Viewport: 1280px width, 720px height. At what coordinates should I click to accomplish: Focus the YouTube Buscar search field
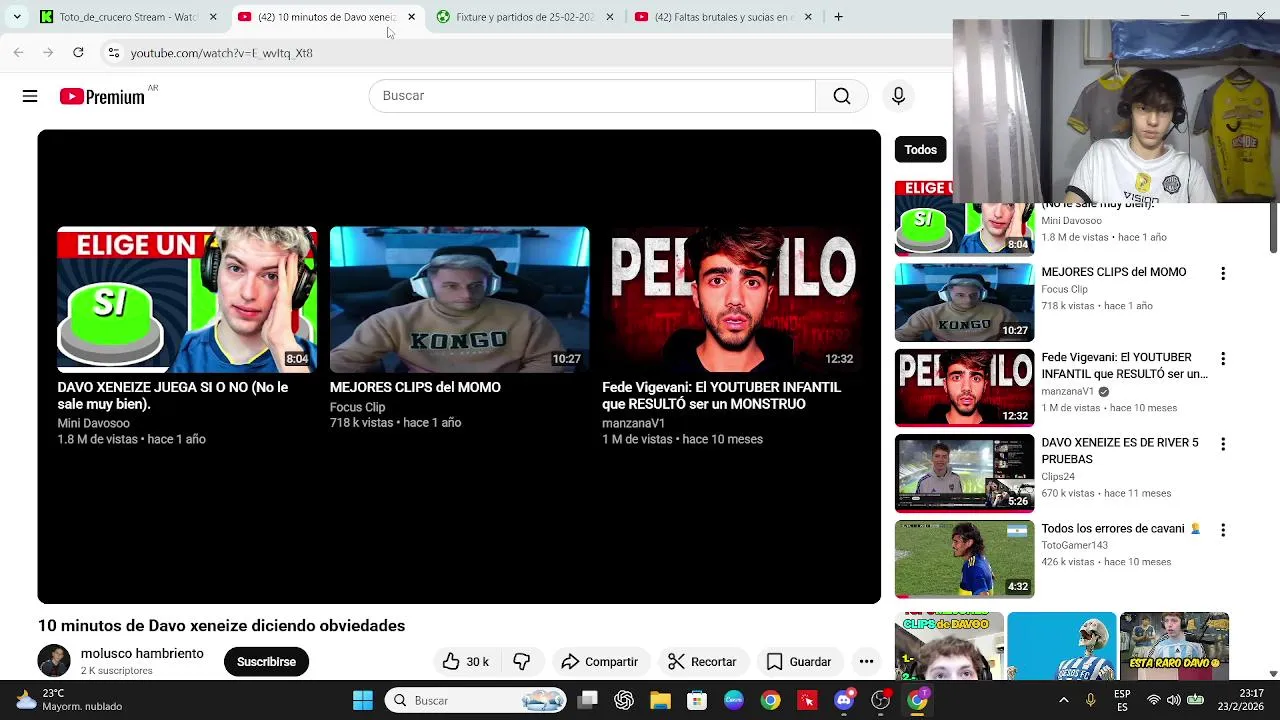(592, 96)
